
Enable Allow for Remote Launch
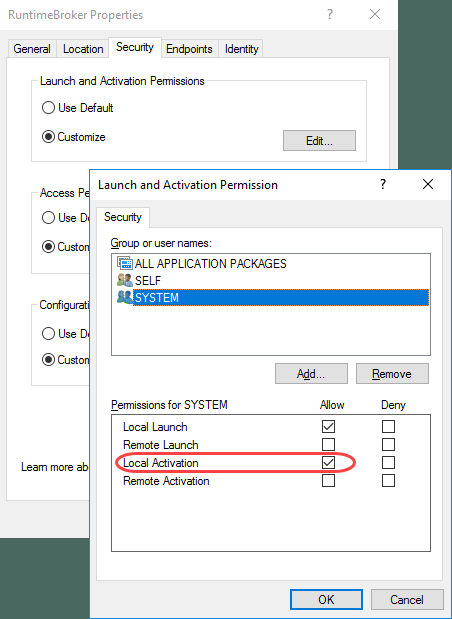coord(328,445)
